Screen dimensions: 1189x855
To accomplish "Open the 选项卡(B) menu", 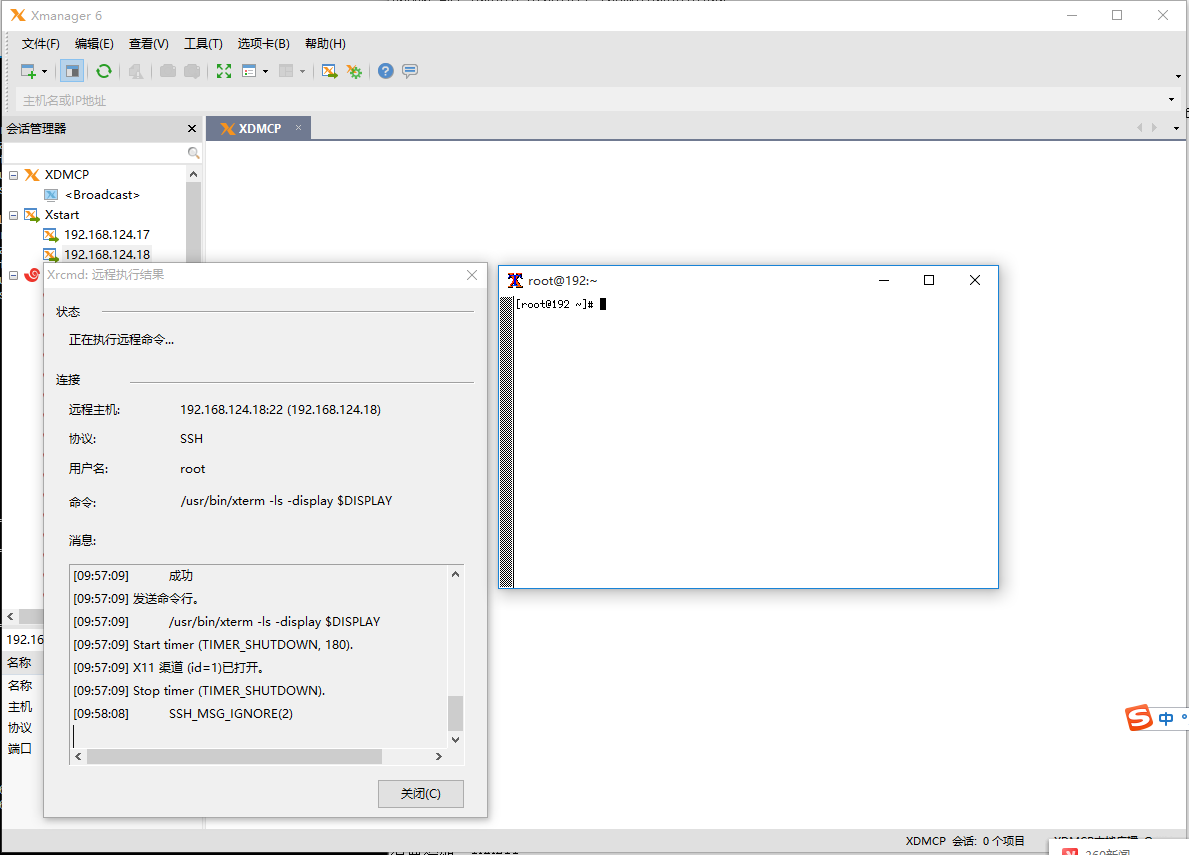I will pos(264,44).
